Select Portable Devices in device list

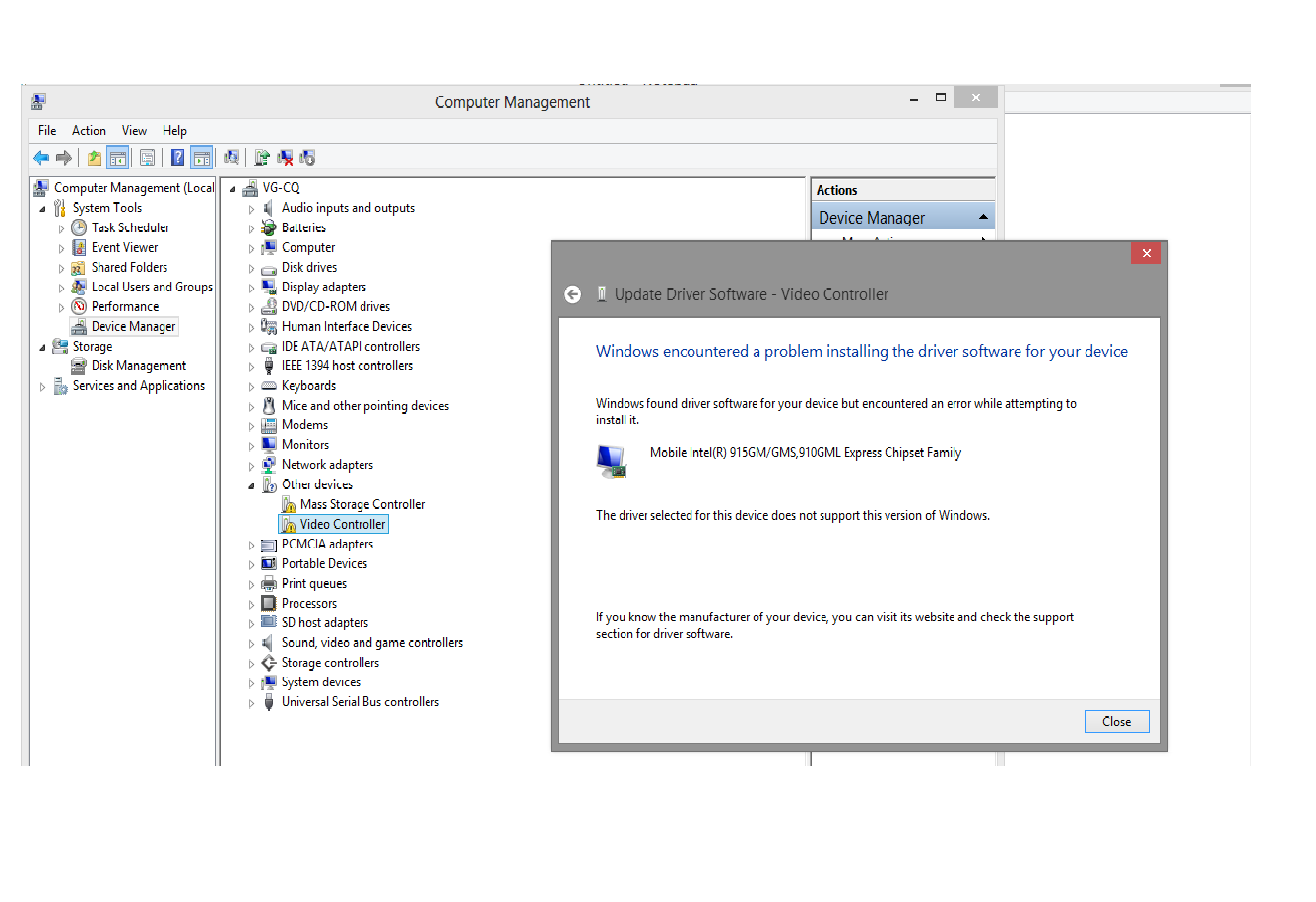point(324,563)
